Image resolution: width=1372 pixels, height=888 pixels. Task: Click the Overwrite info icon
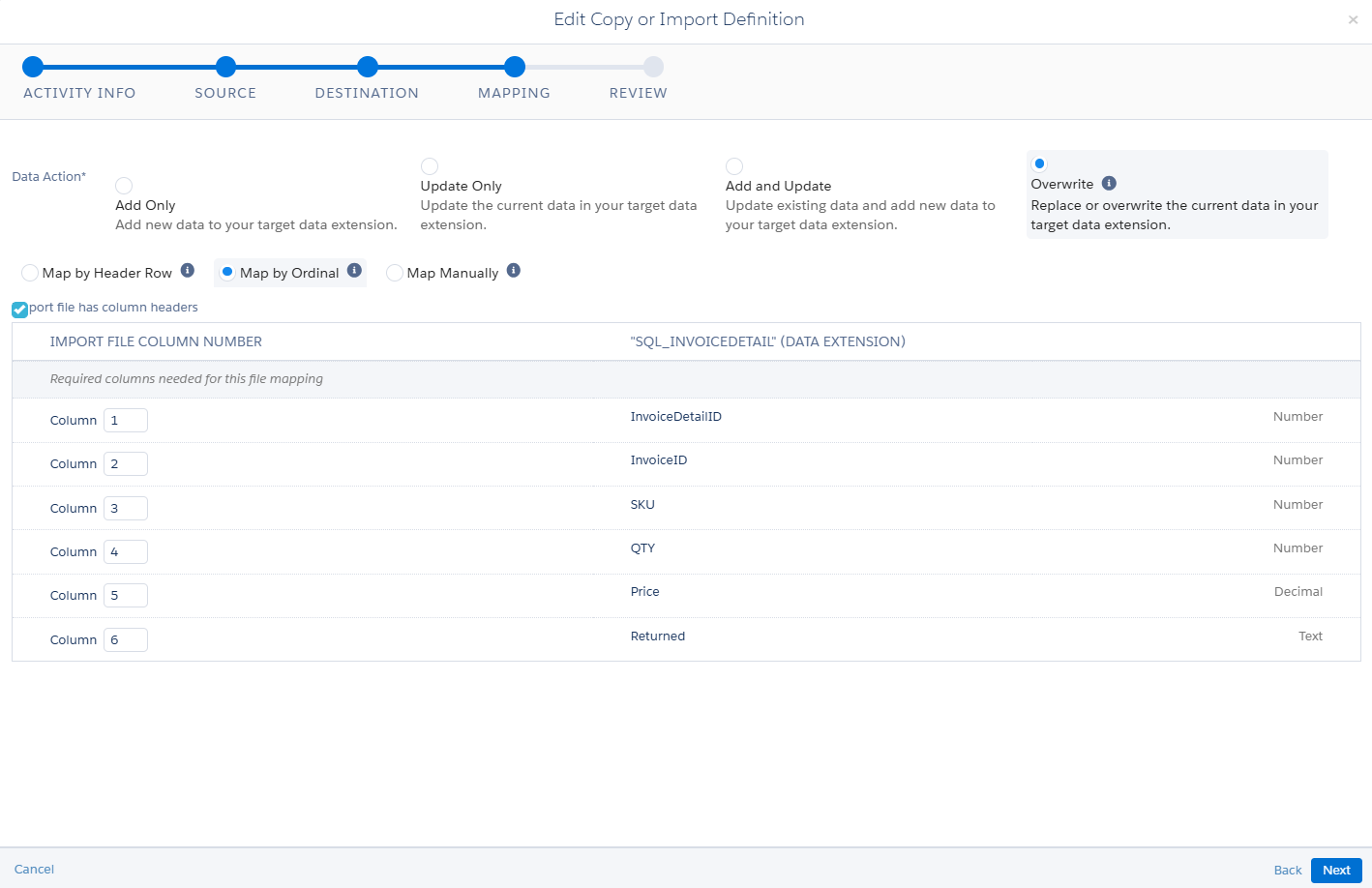(x=1109, y=184)
